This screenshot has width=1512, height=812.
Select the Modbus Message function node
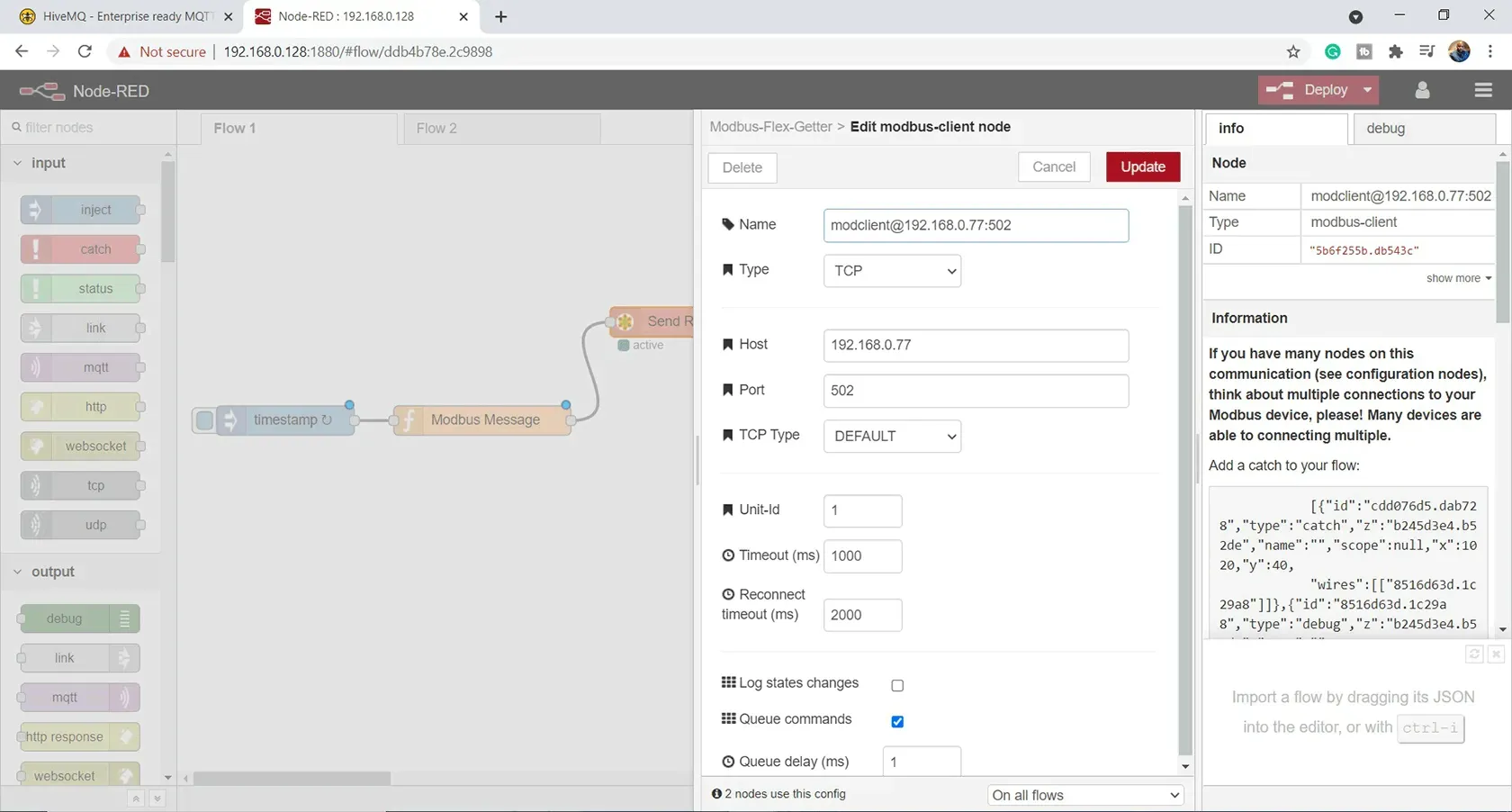[x=482, y=420]
